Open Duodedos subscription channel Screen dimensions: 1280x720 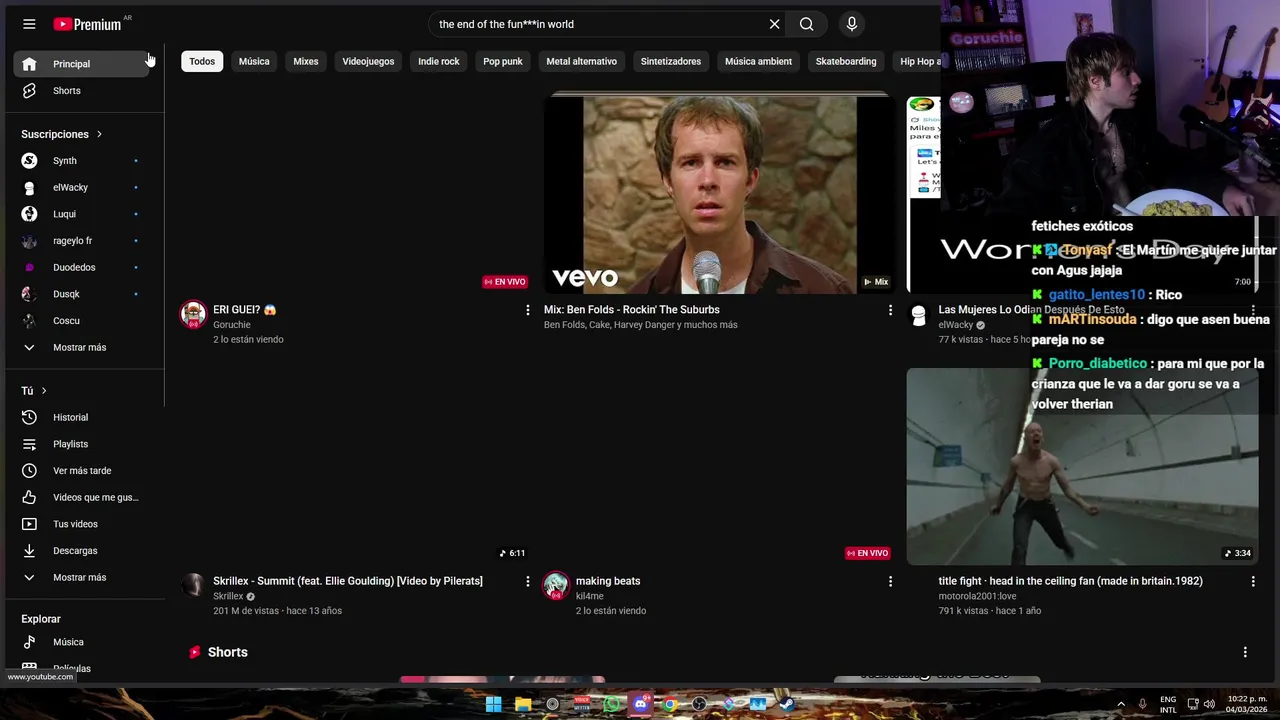[82, 267]
